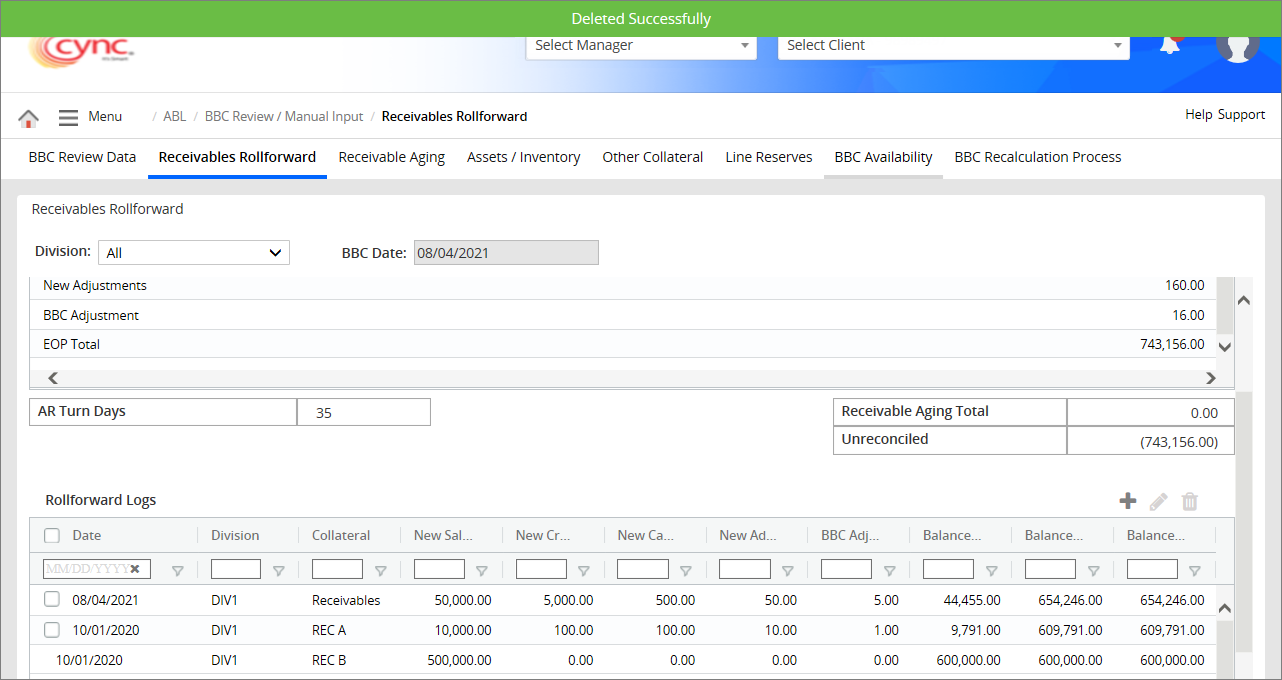Click right arrow of horizontal summary scrollbar
Viewport: 1282px width, 680px height.
(1210, 378)
